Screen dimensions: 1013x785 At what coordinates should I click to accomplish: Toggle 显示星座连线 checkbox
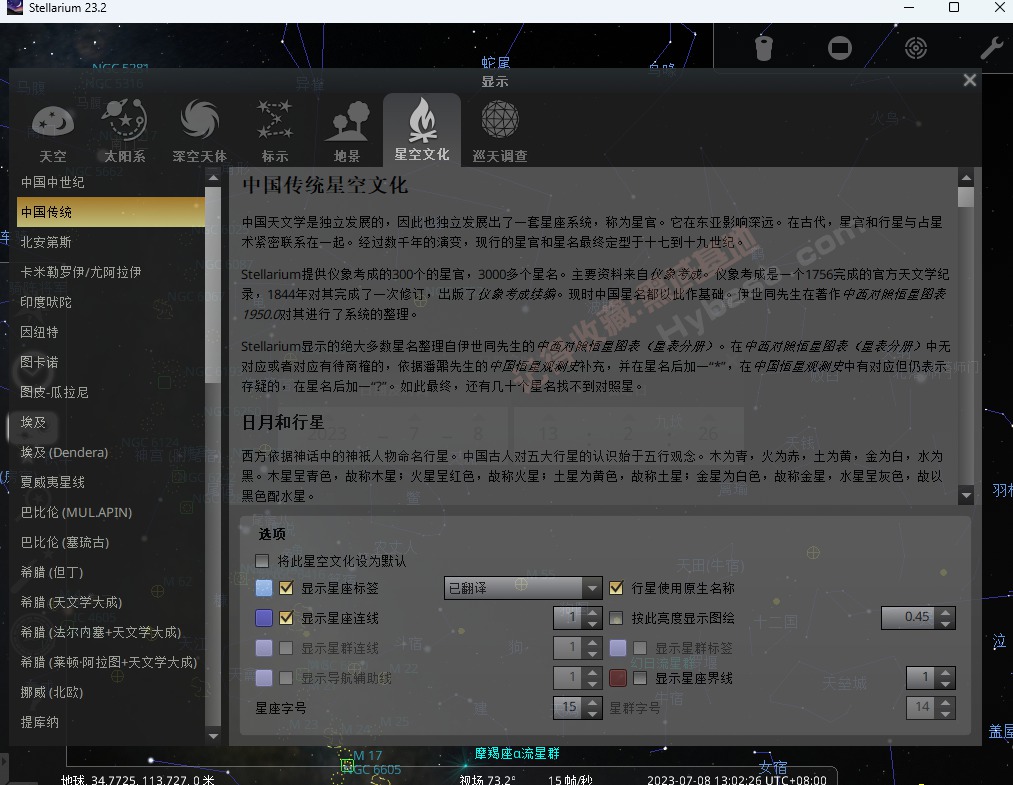pos(286,618)
